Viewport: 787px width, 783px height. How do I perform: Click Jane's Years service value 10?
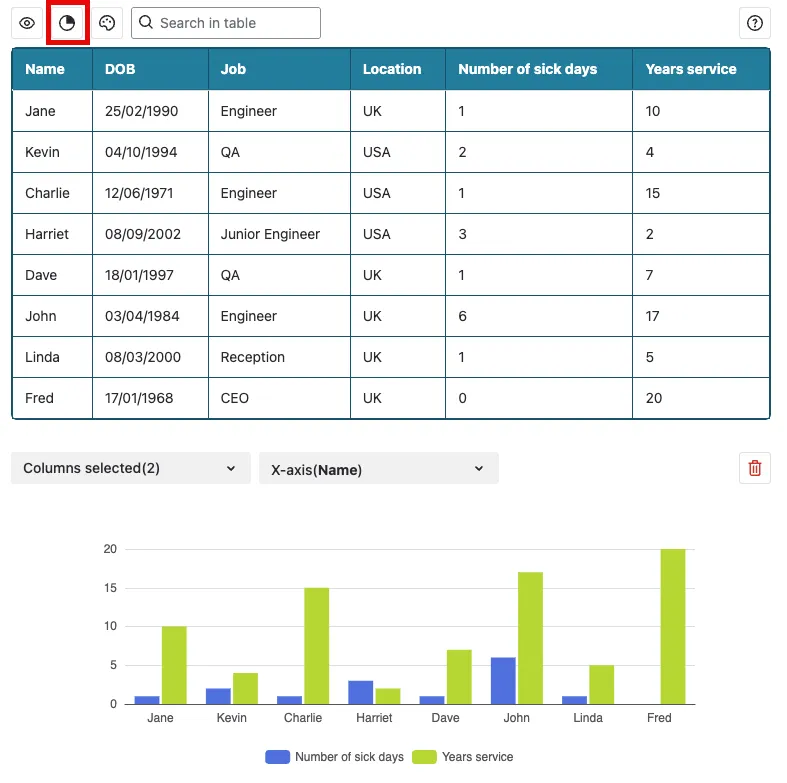point(652,111)
